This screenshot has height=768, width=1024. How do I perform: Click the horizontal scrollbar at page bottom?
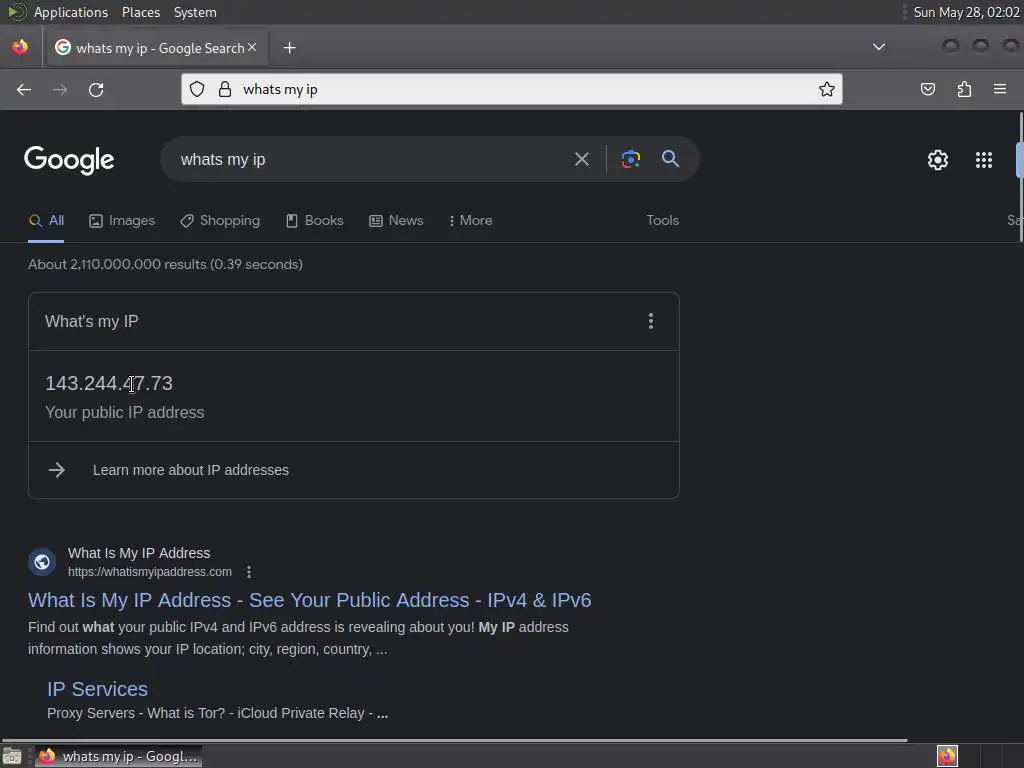(455, 740)
